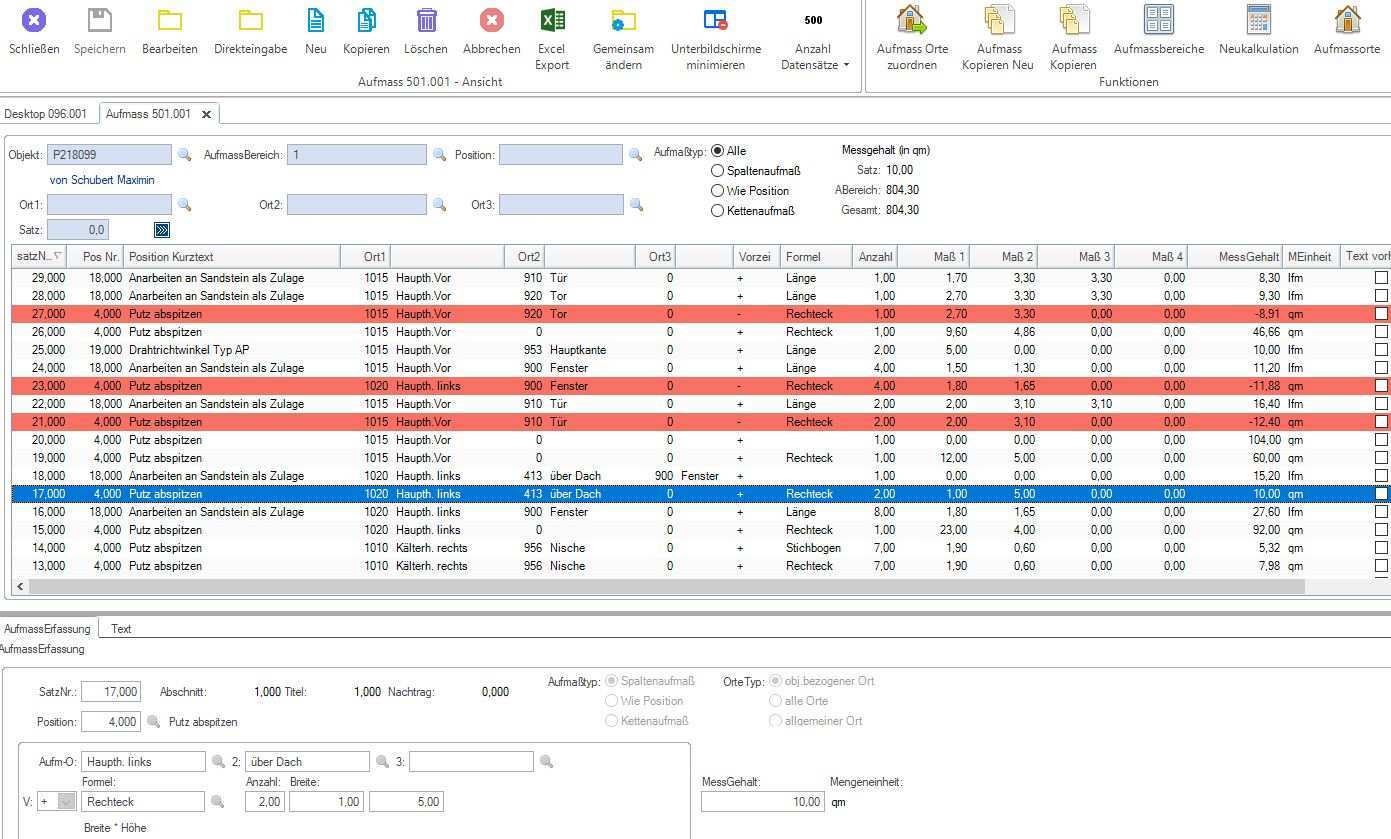The height and width of the screenshot is (839, 1391).
Task: Click the Schließen toolbar icon
Action: [34, 21]
